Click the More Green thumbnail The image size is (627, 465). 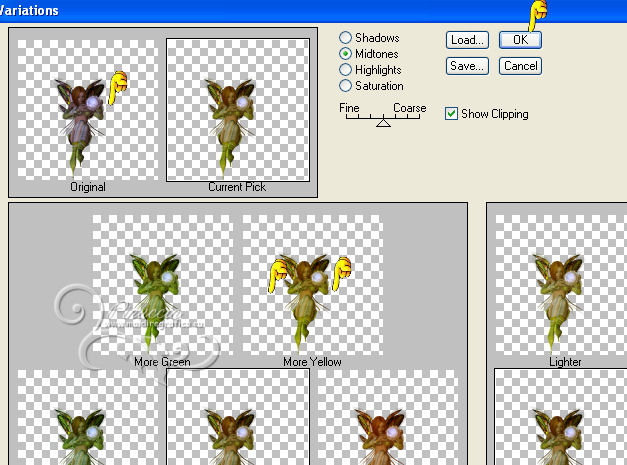[163, 285]
